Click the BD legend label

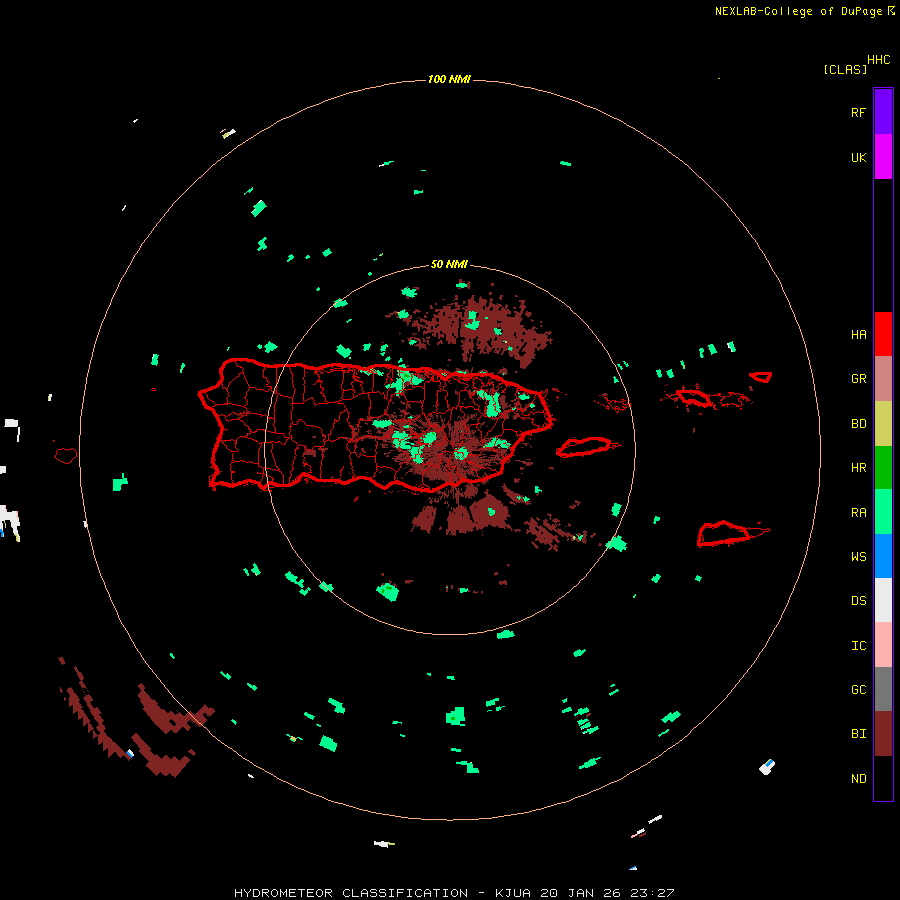click(858, 424)
